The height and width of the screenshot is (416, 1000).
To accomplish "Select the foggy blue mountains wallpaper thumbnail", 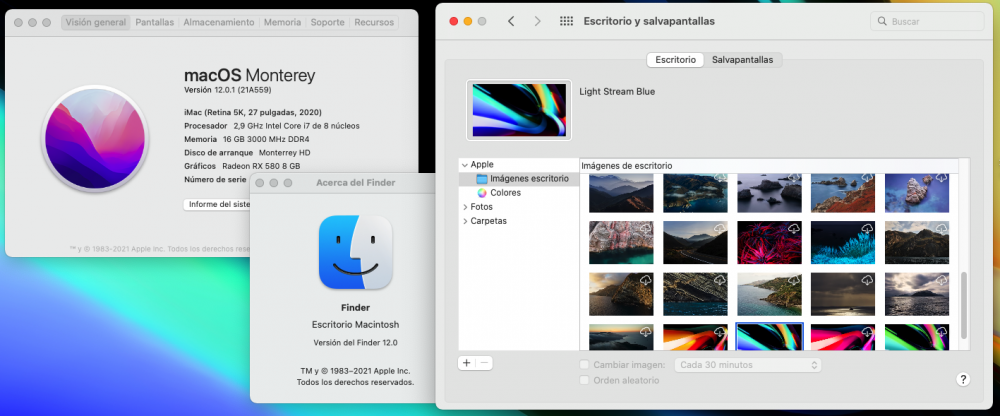I will pos(621,192).
